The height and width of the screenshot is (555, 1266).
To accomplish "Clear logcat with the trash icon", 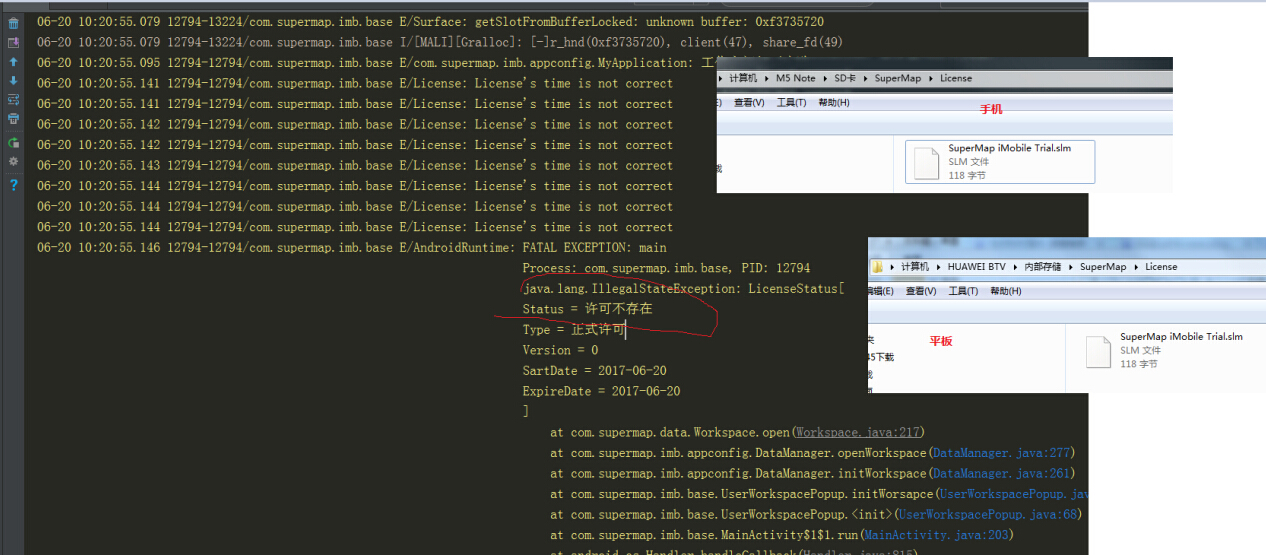I will [13, 23].
